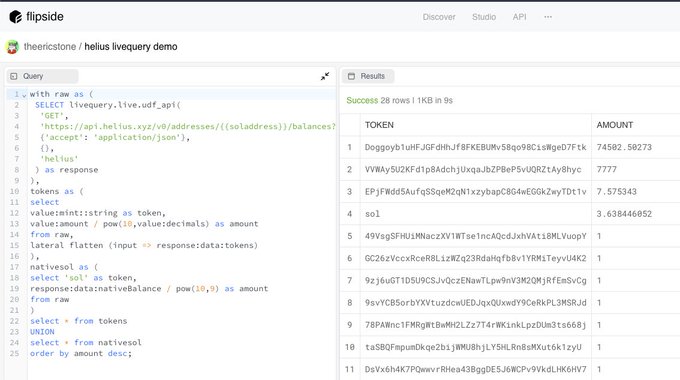This screenshot has width=680, height=380.
Task: Select token cell starting with GC26zVccxRceR8
Action: pyautogui.click(x=475, y=258)
